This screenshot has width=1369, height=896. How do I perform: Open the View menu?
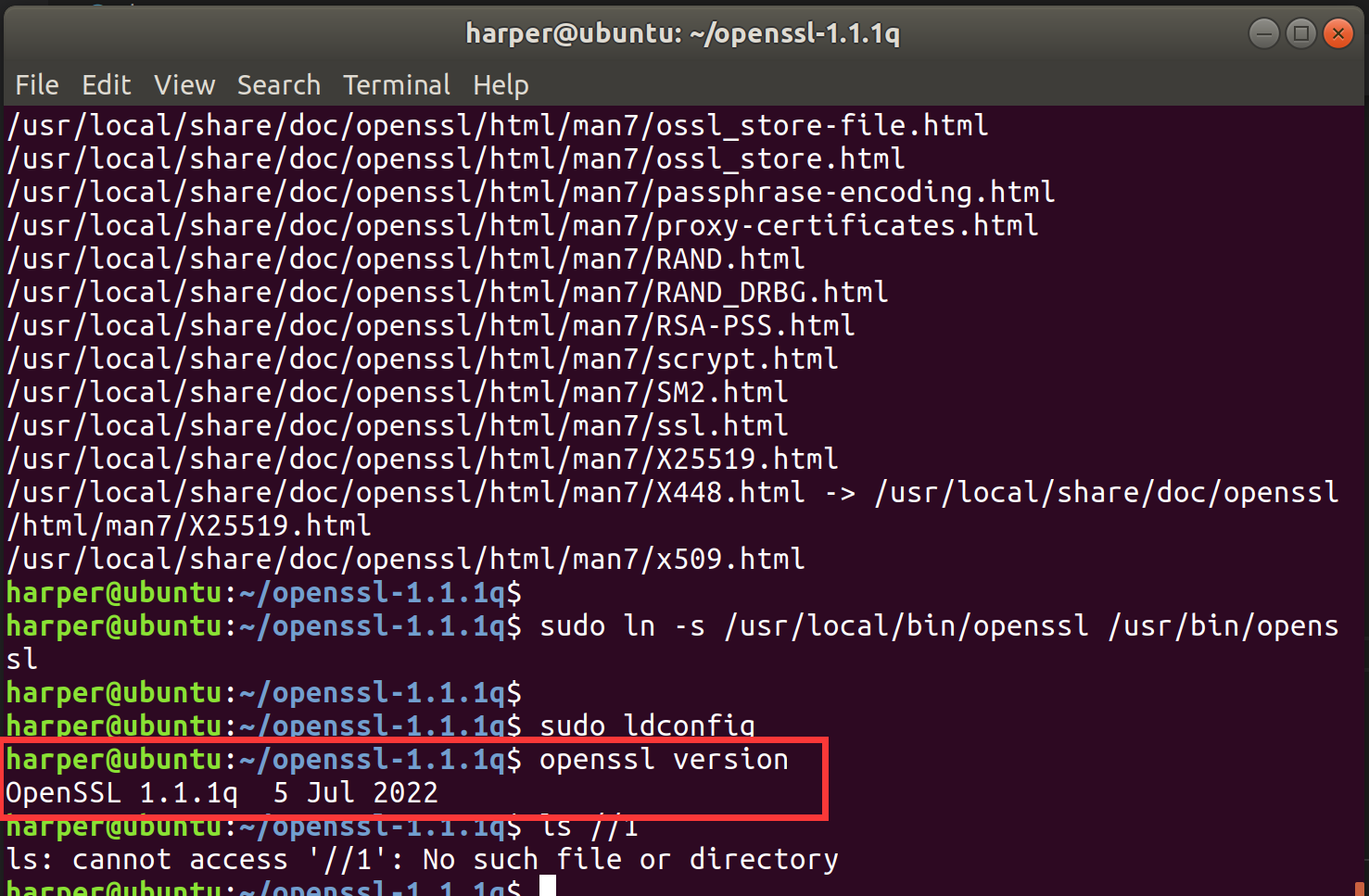point(184,85)
